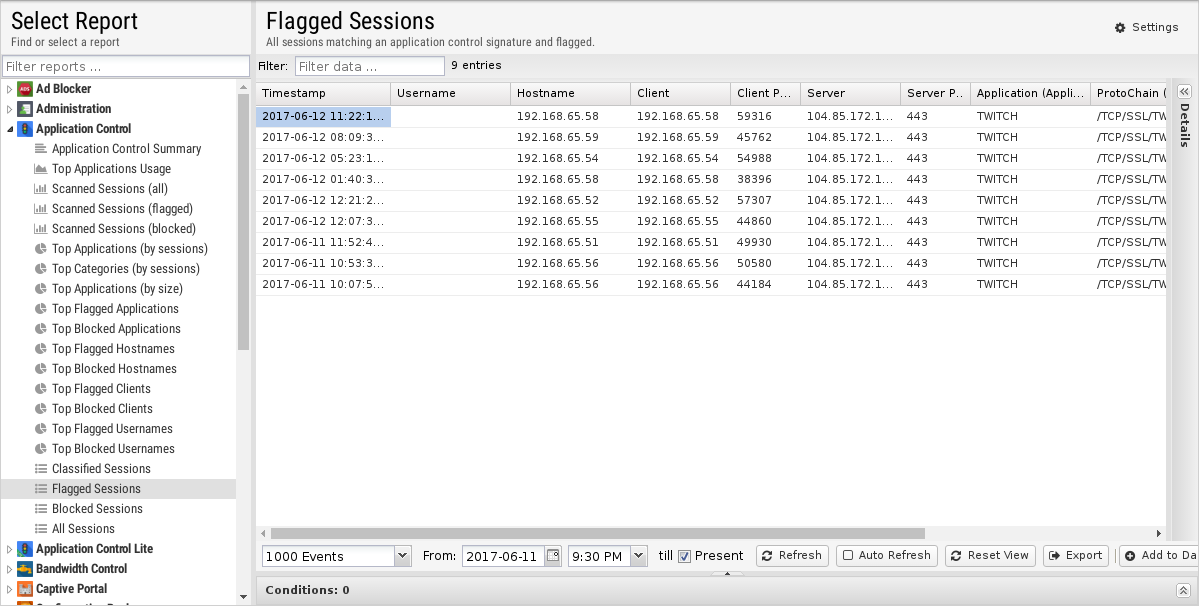Click the Settings gear icon

point(1120,28)
